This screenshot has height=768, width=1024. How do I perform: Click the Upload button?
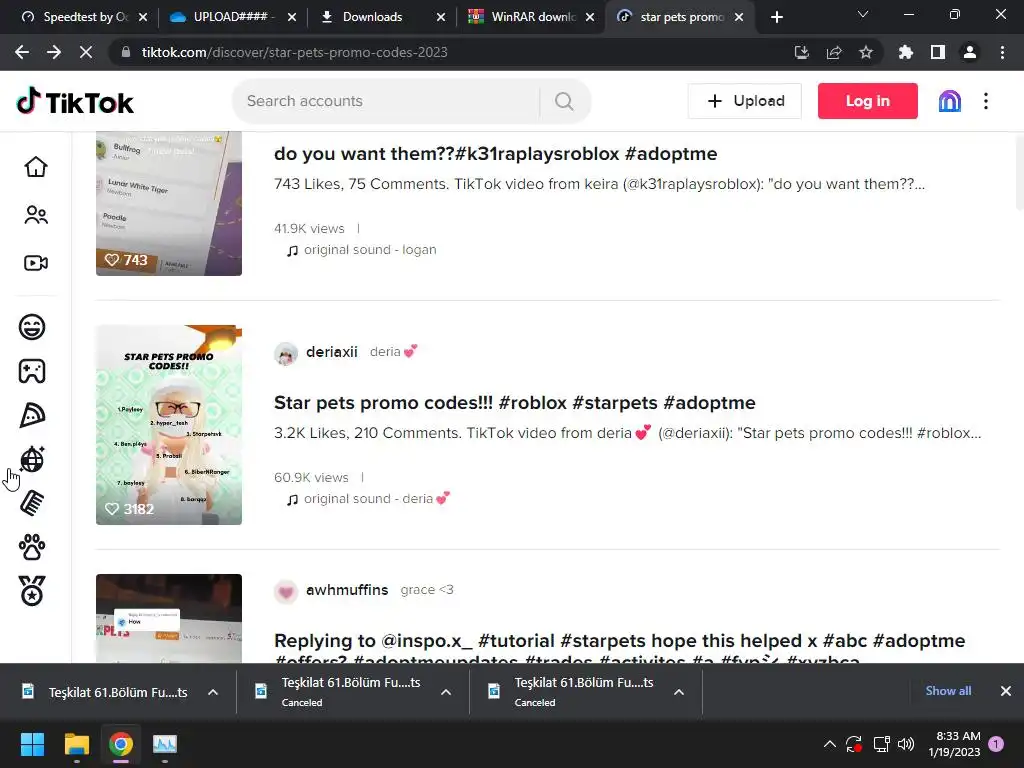tap(744, 101)
